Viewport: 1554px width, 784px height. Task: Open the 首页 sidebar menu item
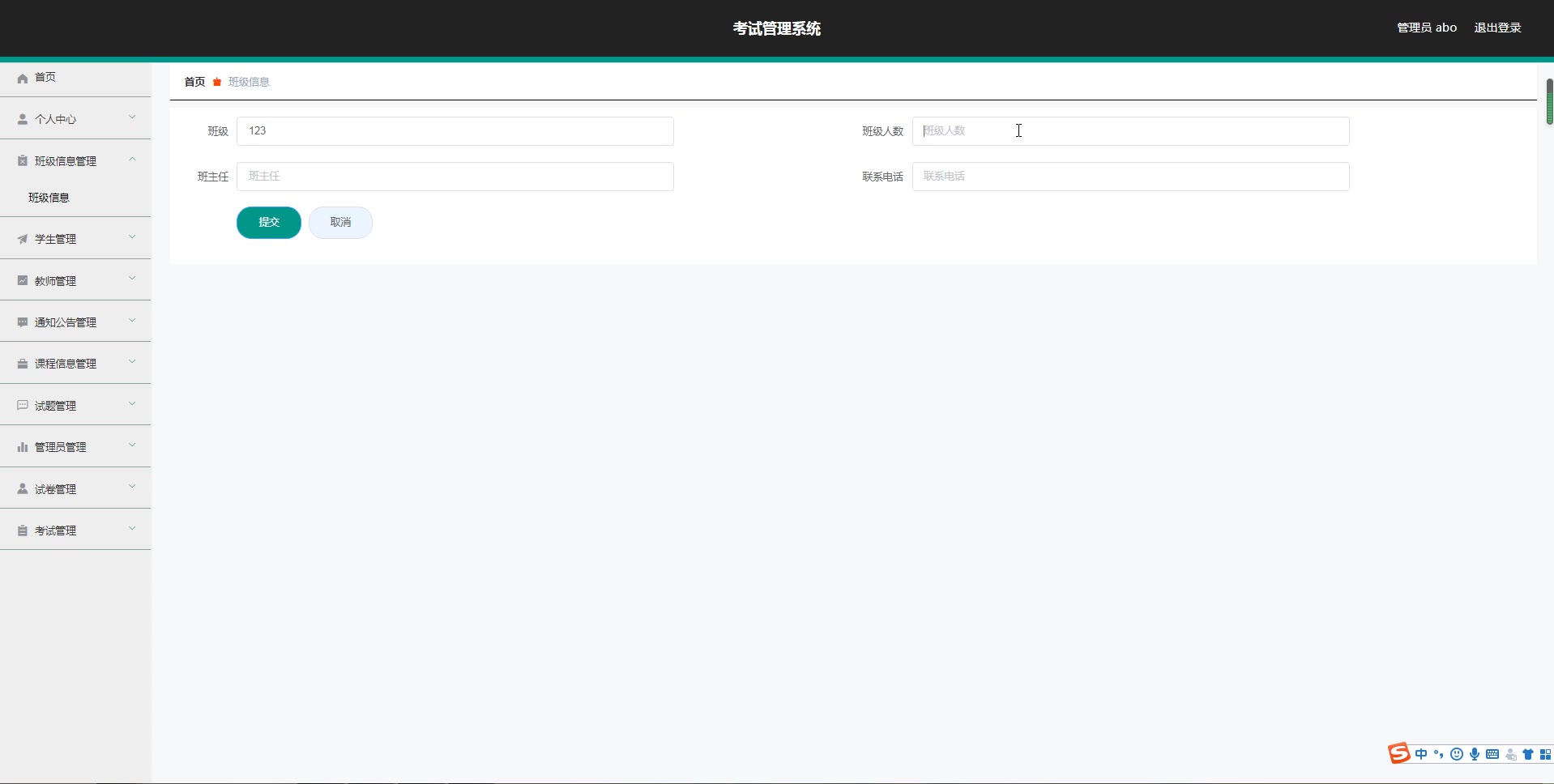coord(75,78)
